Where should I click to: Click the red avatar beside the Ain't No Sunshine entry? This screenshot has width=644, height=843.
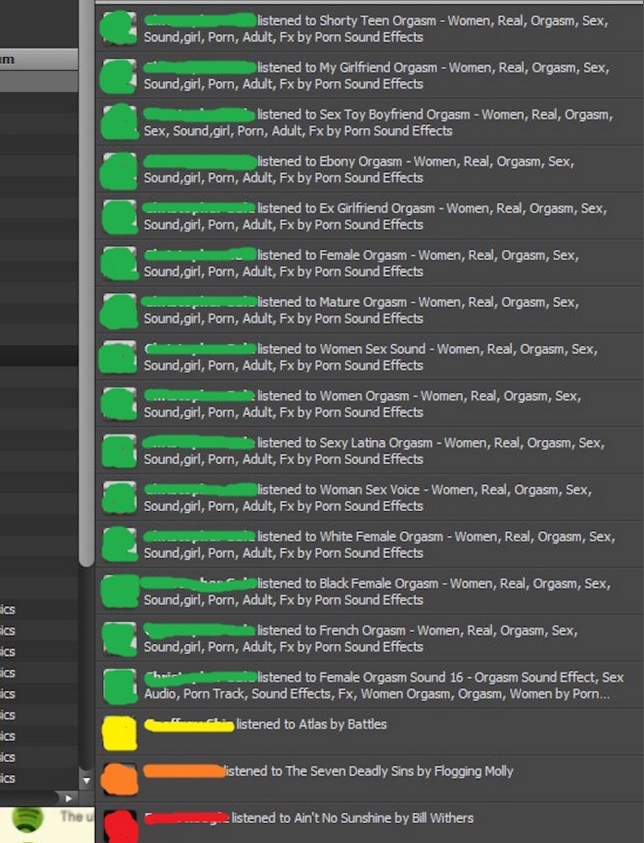click(119, 824)
